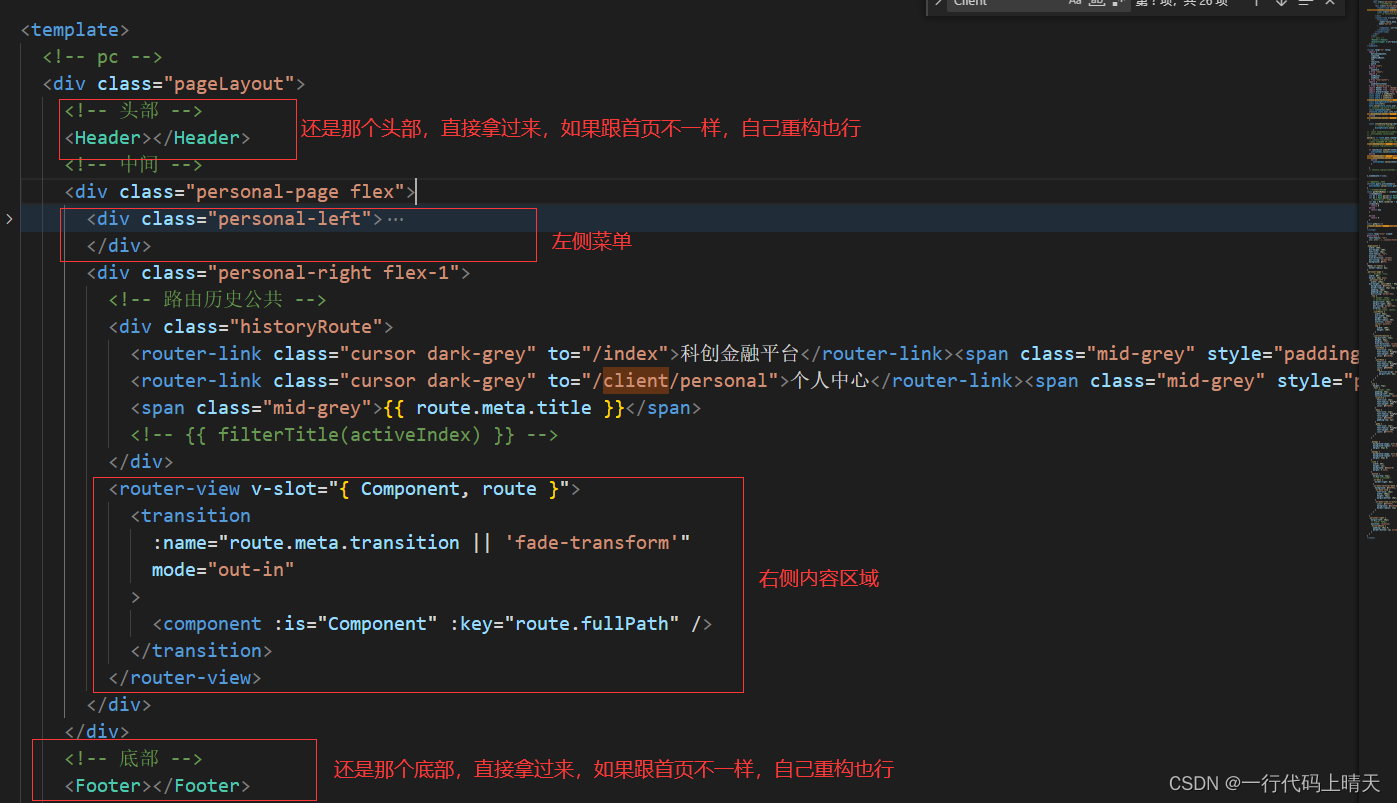Click highlighted client match in /client/personal
This screenshot has width=1397, height=803.
click(x=635, y=381)
